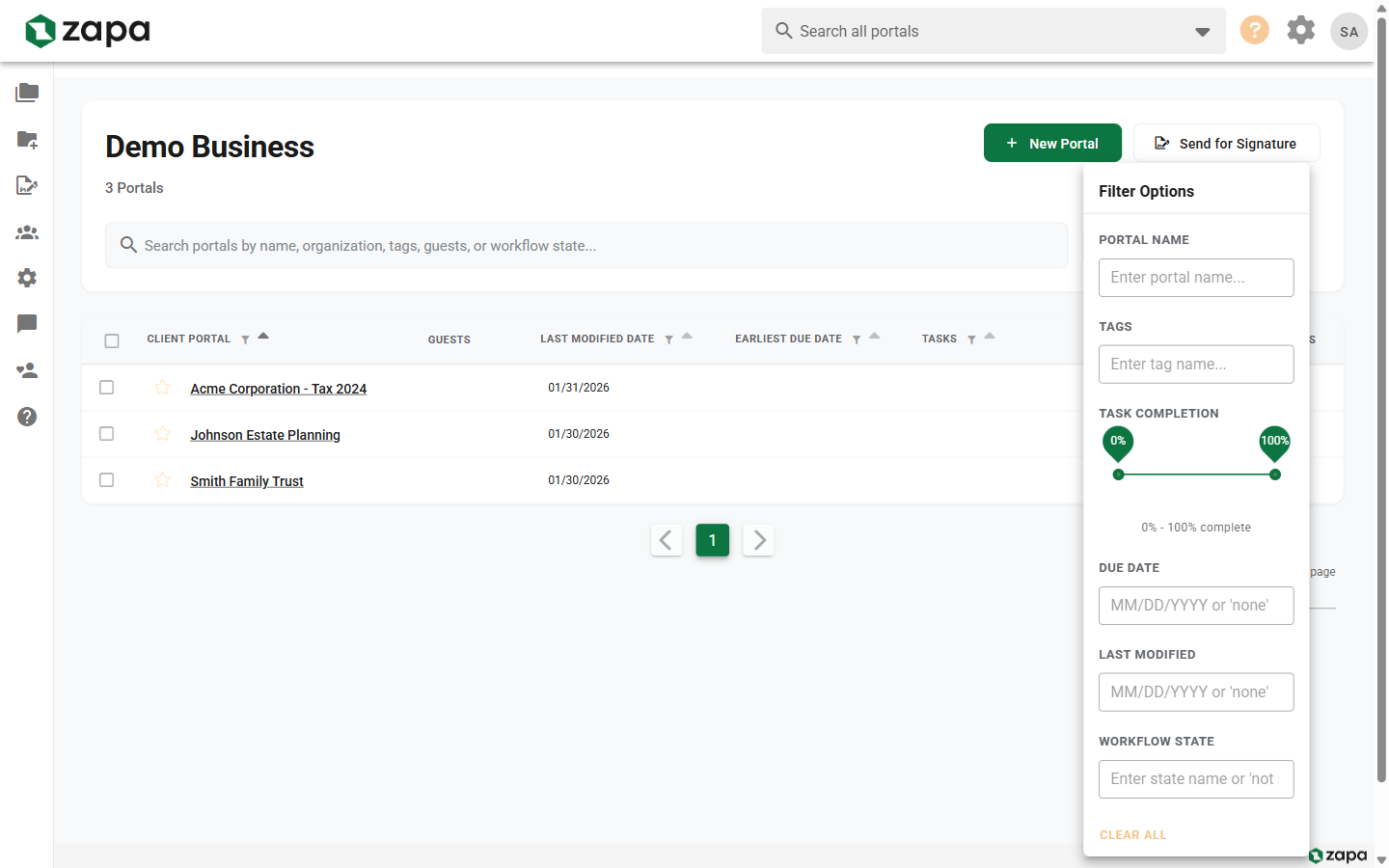Open the team members sidebar icon
Viewport: 1389px width, 868px height.
click(27, 232)
